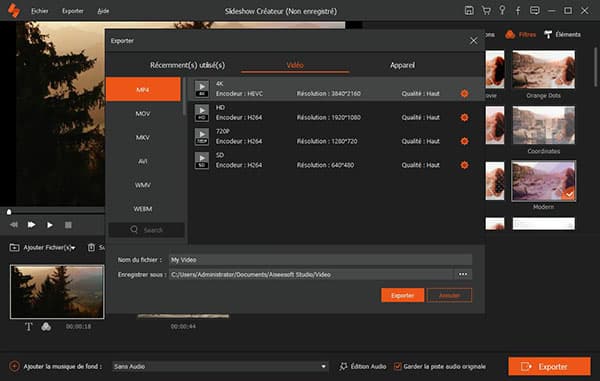Click the register key icon
The height and width of the screenshot is (381, 600).
pyautogui.click(x=502, y=10)
